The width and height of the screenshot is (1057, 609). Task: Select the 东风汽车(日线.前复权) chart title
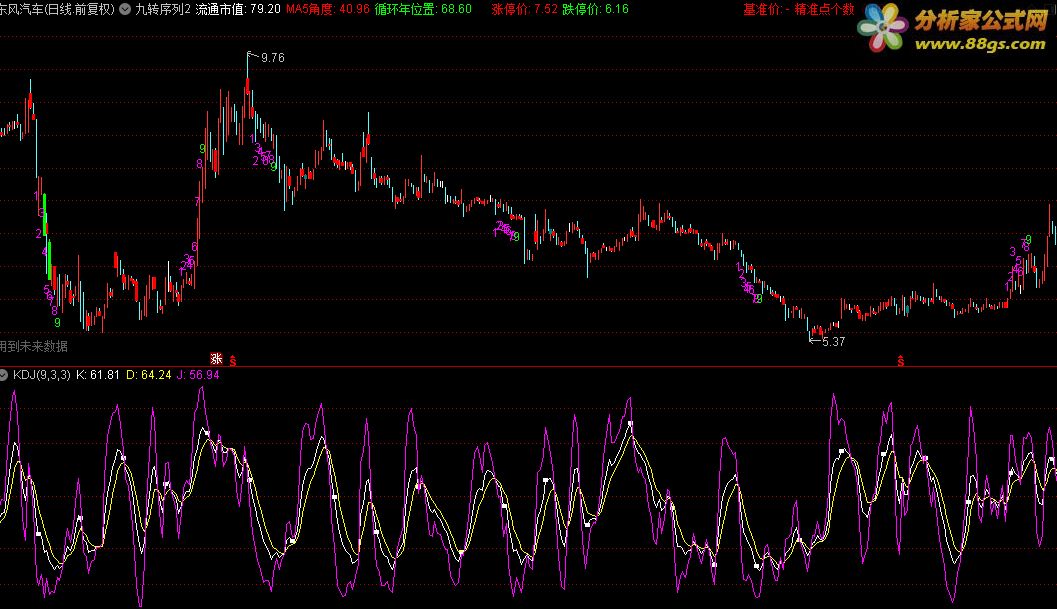57,9
